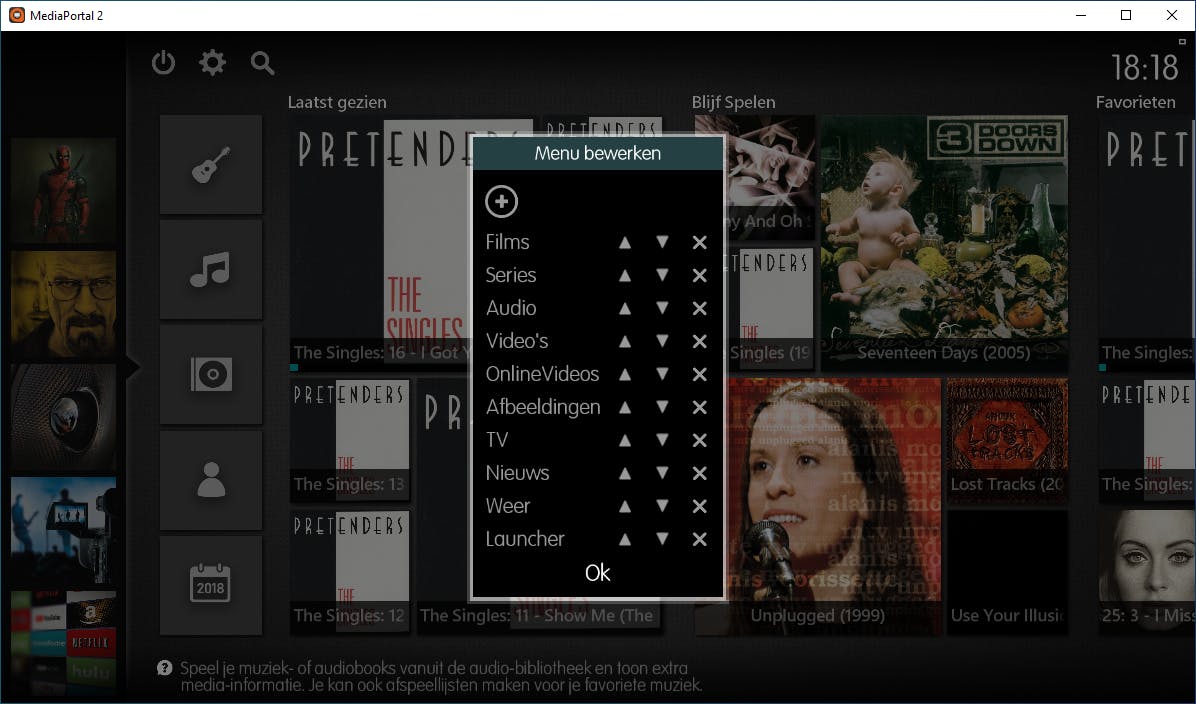Select the Audio menu entry
The image size is (1196, 704).
[511, 307]
